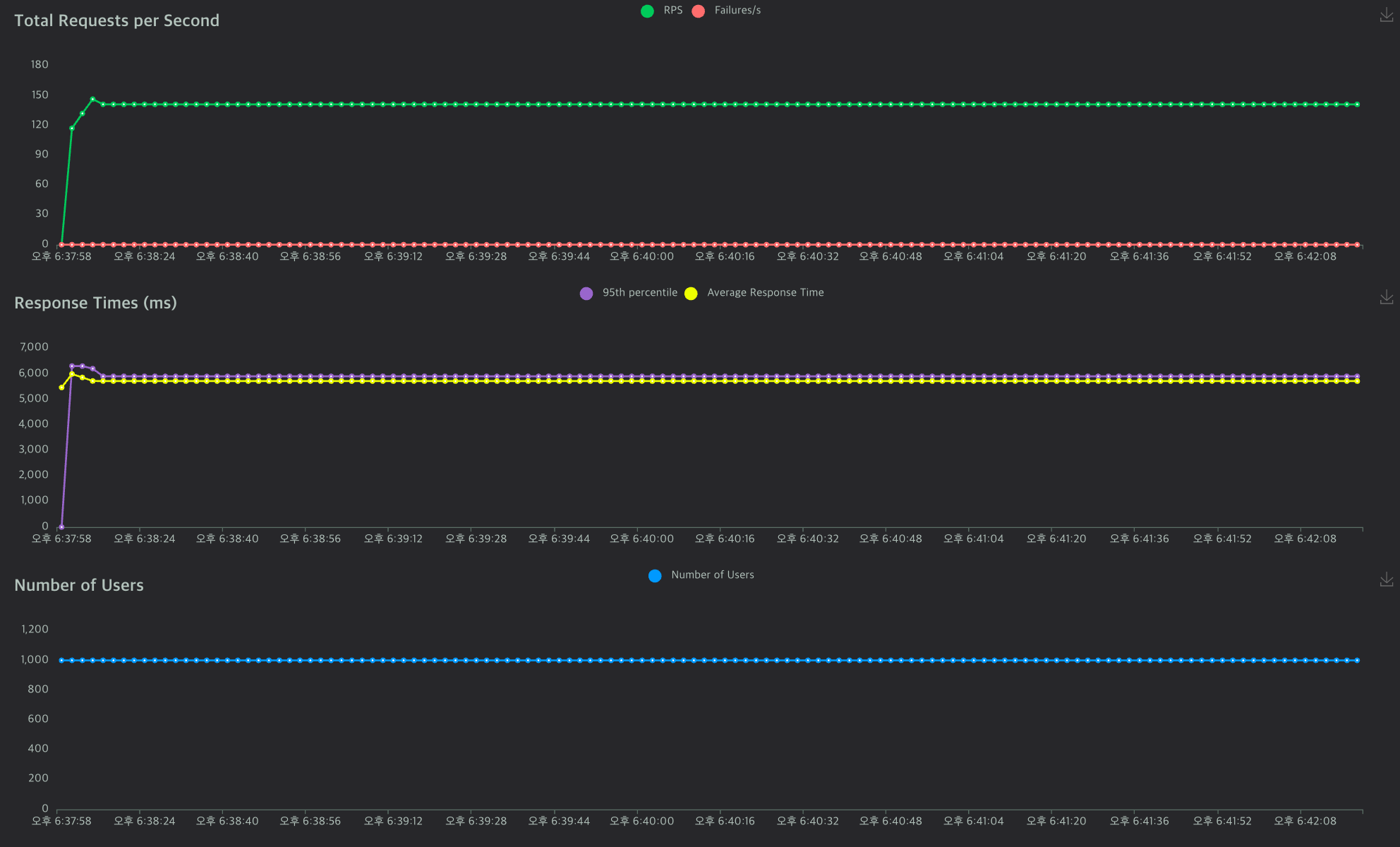Click the green RPS legend color dot
The image size is (1400, 847).
[647, 11]
